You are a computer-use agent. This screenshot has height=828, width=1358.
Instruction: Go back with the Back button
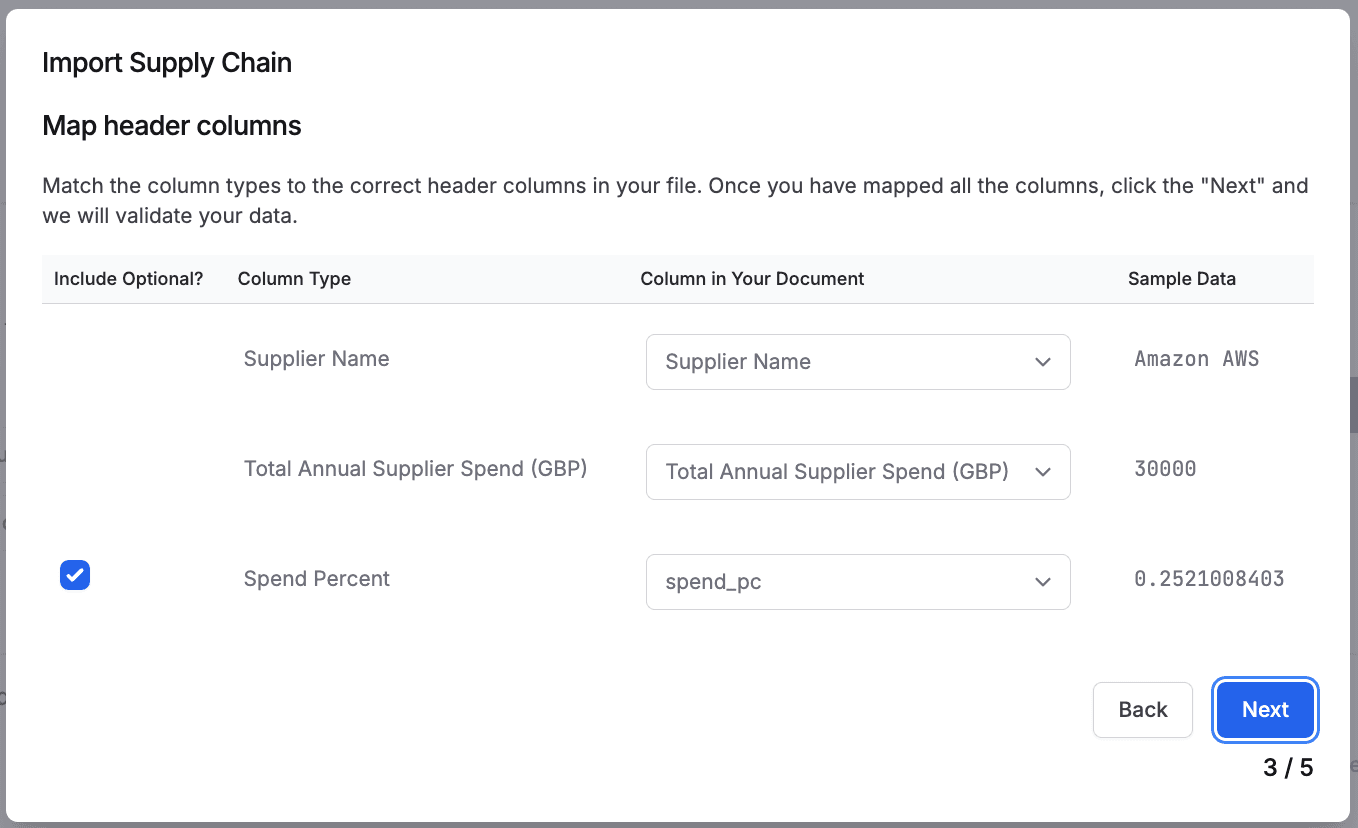tap(1142, 710)
